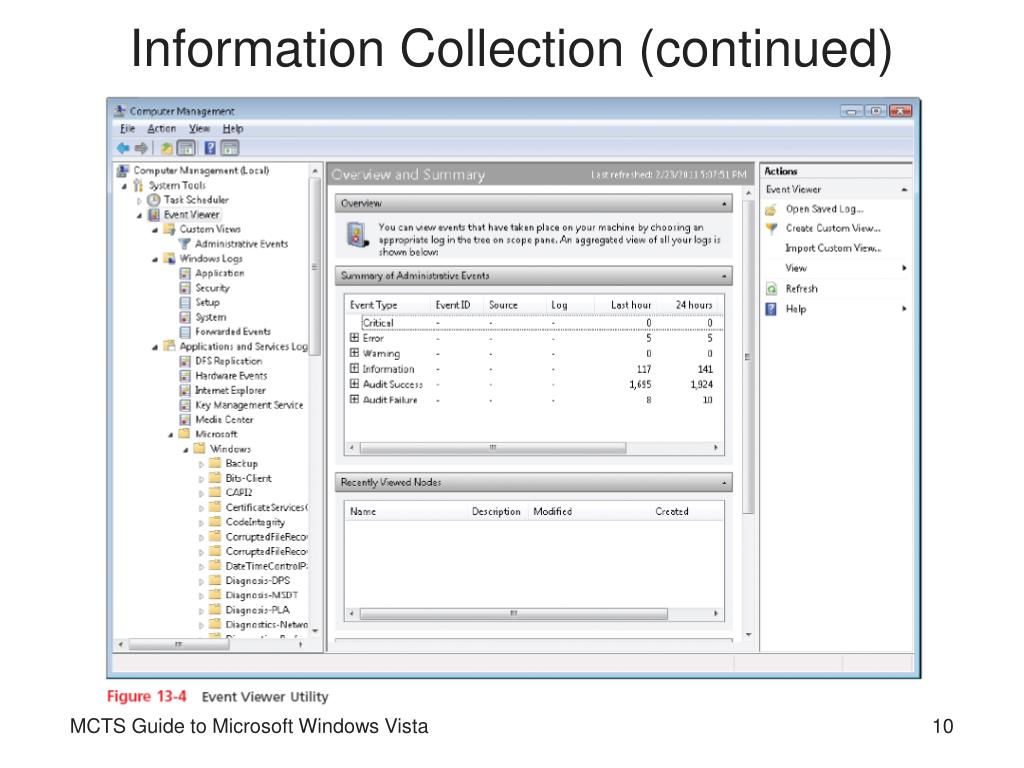Click the Modified column header
Viewport: 1024px width, 768px height.
pos(552,511)
